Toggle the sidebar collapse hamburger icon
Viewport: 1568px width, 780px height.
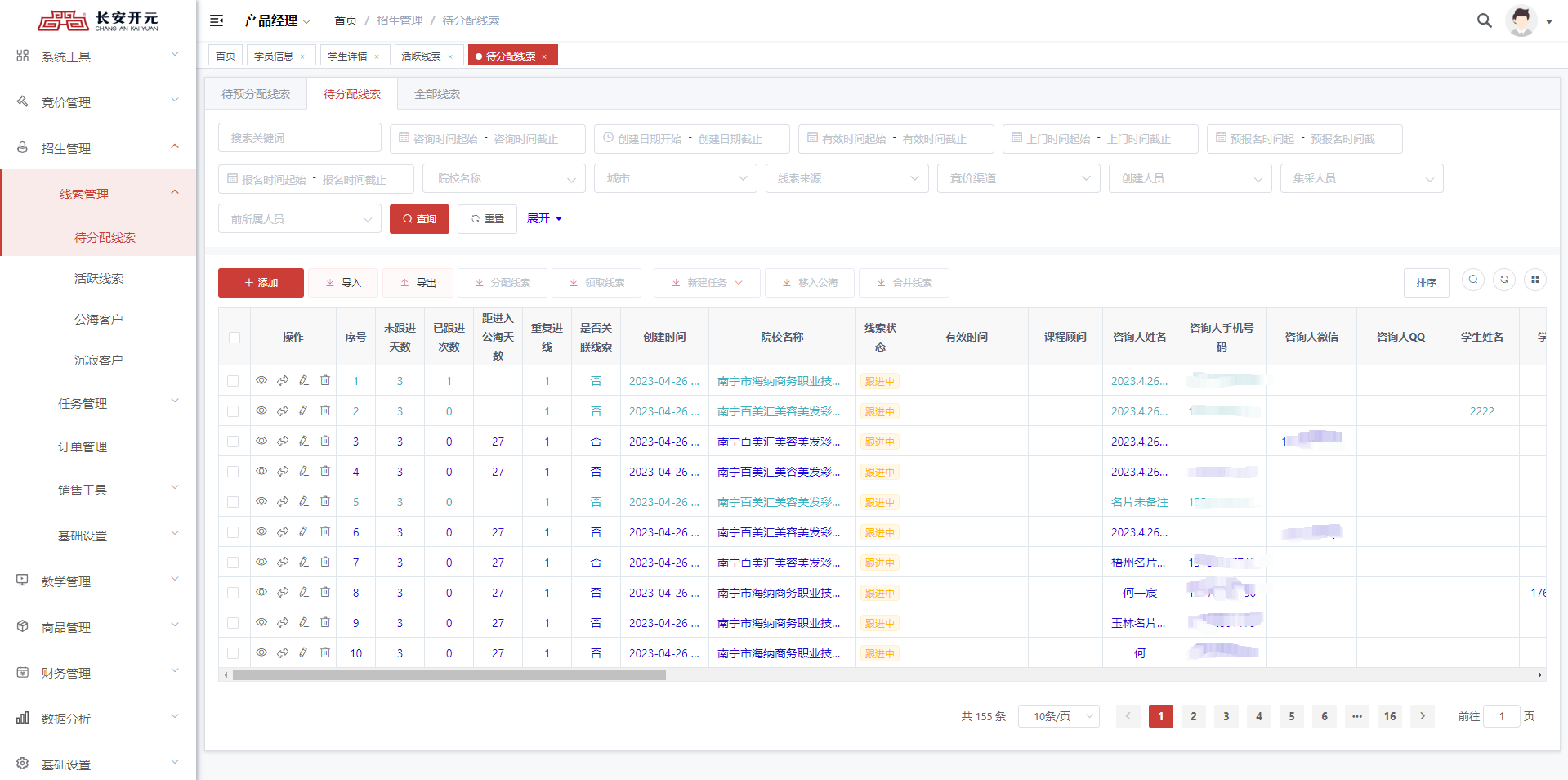(x=217, y=20)
